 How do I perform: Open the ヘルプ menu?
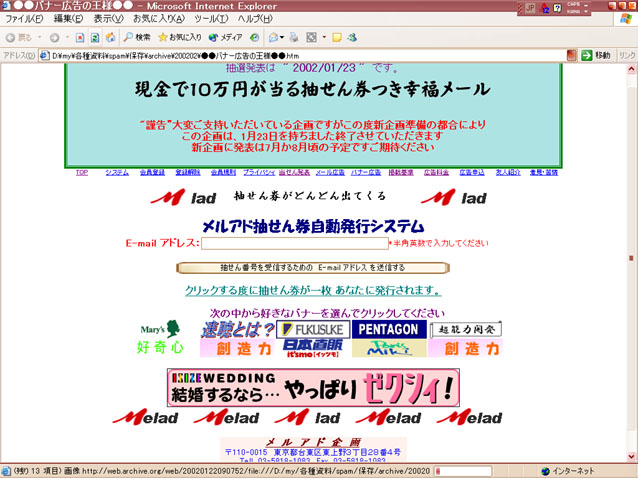point(255,19)
